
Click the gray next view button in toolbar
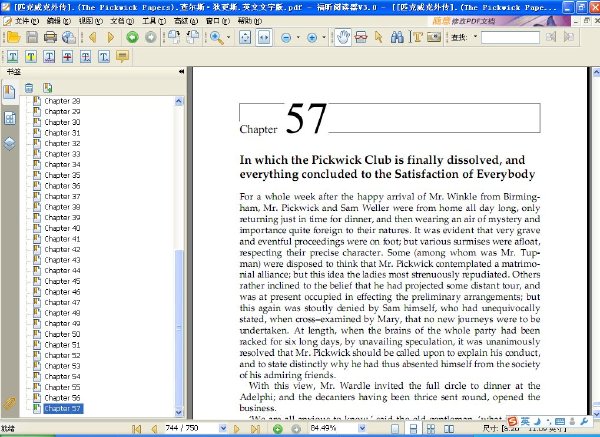click(151, 37)
